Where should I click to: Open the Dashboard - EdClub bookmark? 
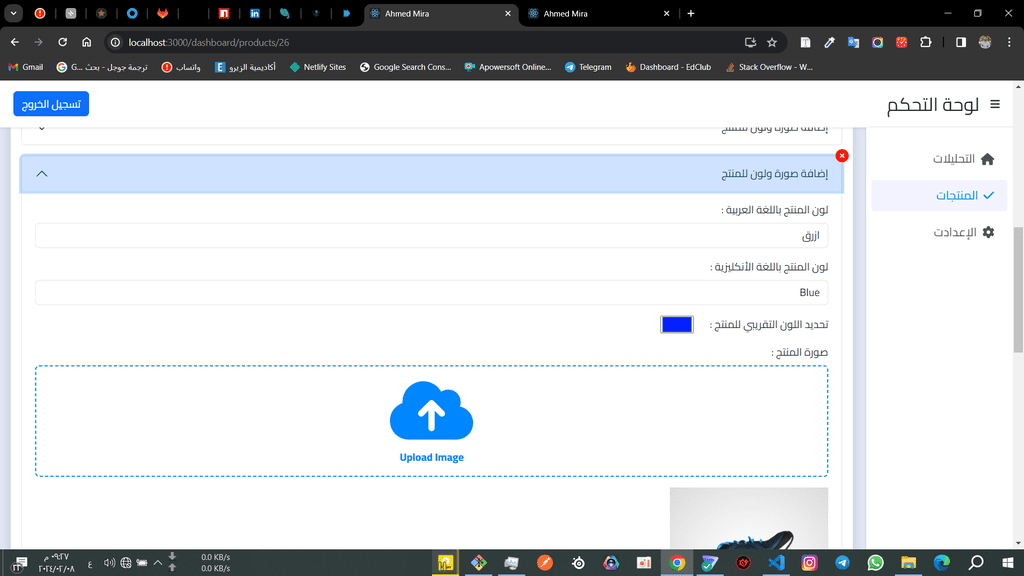[x=669, y=67]
